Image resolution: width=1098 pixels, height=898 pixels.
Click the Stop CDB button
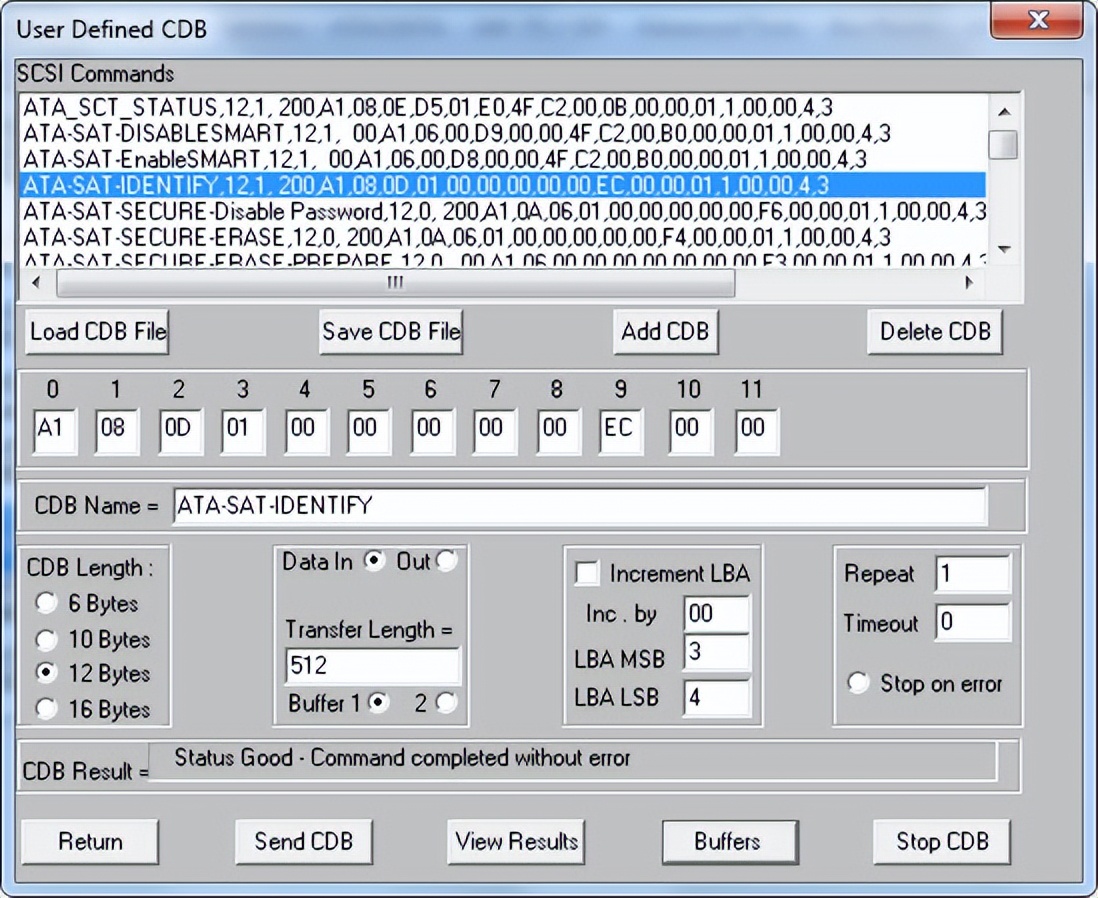pos(941,841)
